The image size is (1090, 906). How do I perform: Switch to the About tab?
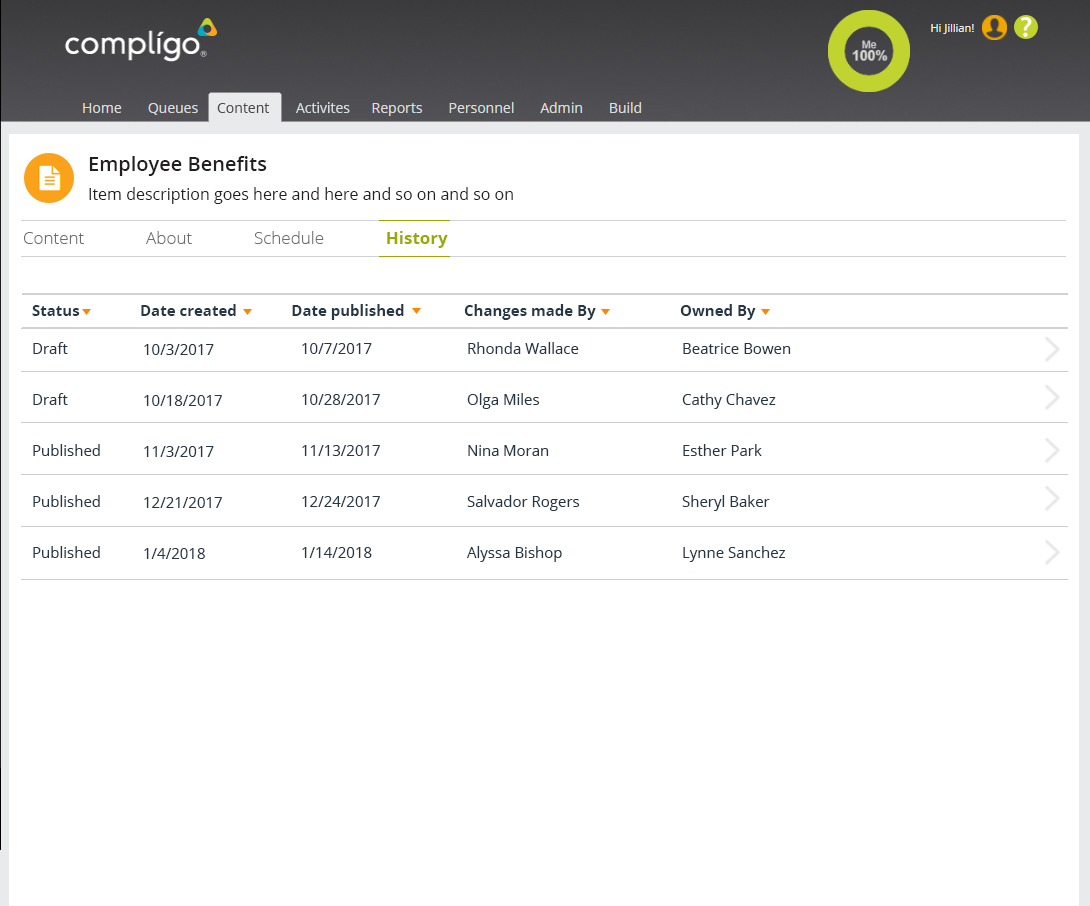pyautogui.click(x=169, y=238)
